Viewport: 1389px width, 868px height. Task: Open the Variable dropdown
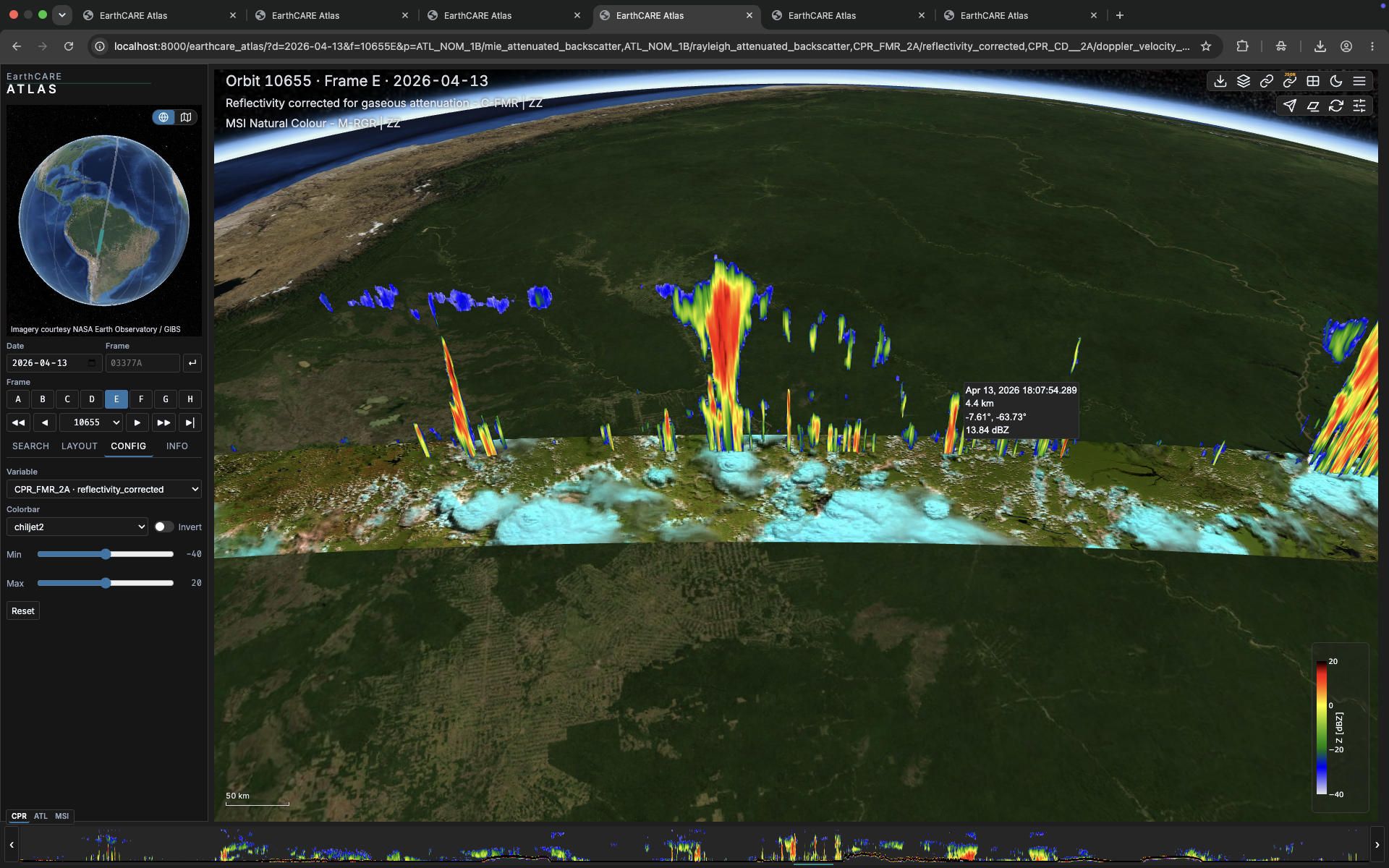coord(104,490)
